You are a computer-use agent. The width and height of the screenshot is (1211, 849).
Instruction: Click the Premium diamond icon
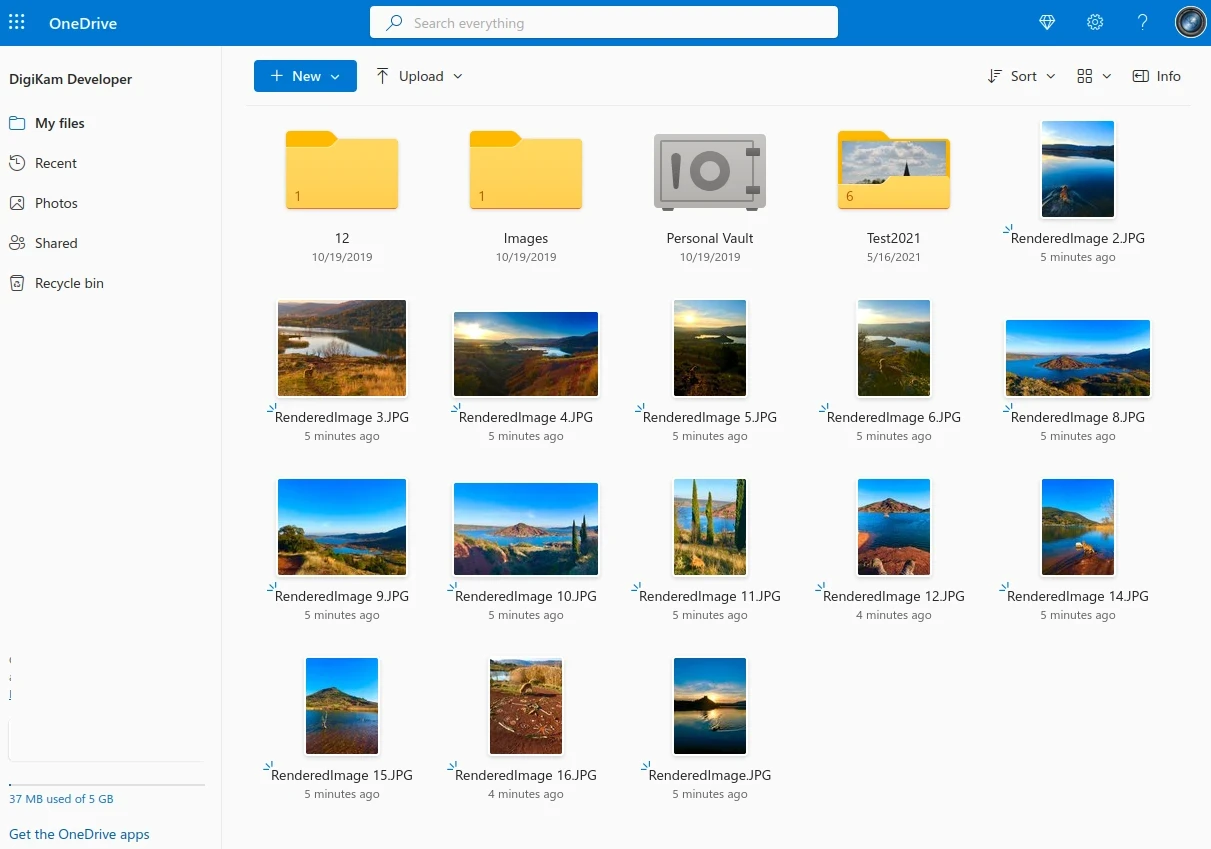(1047, 22)
